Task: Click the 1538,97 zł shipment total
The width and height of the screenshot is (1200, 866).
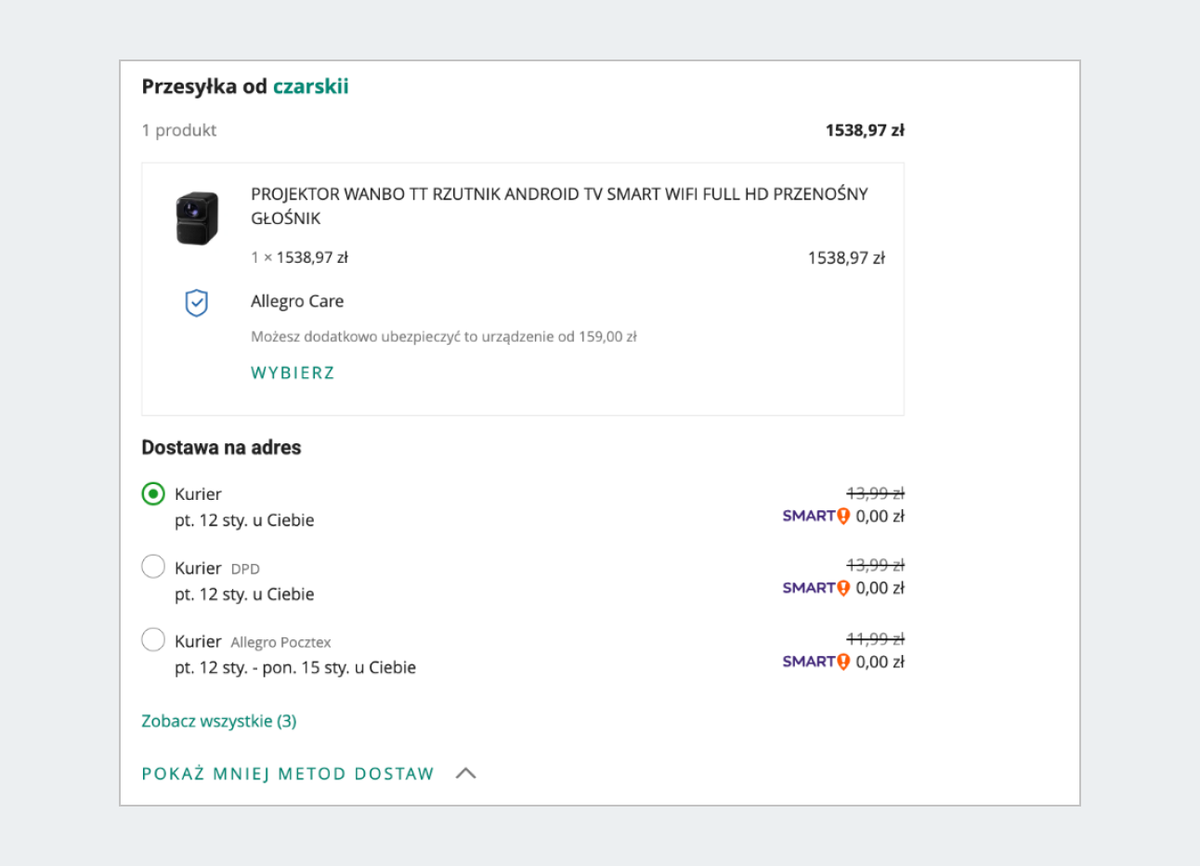Action: (864, 130)
